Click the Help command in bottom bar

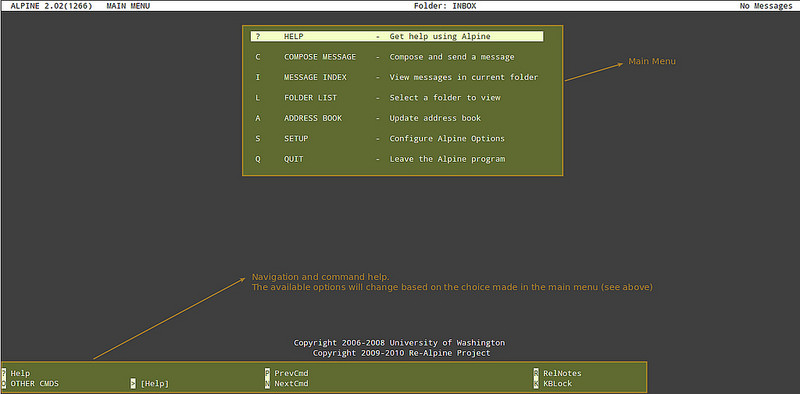20,373
